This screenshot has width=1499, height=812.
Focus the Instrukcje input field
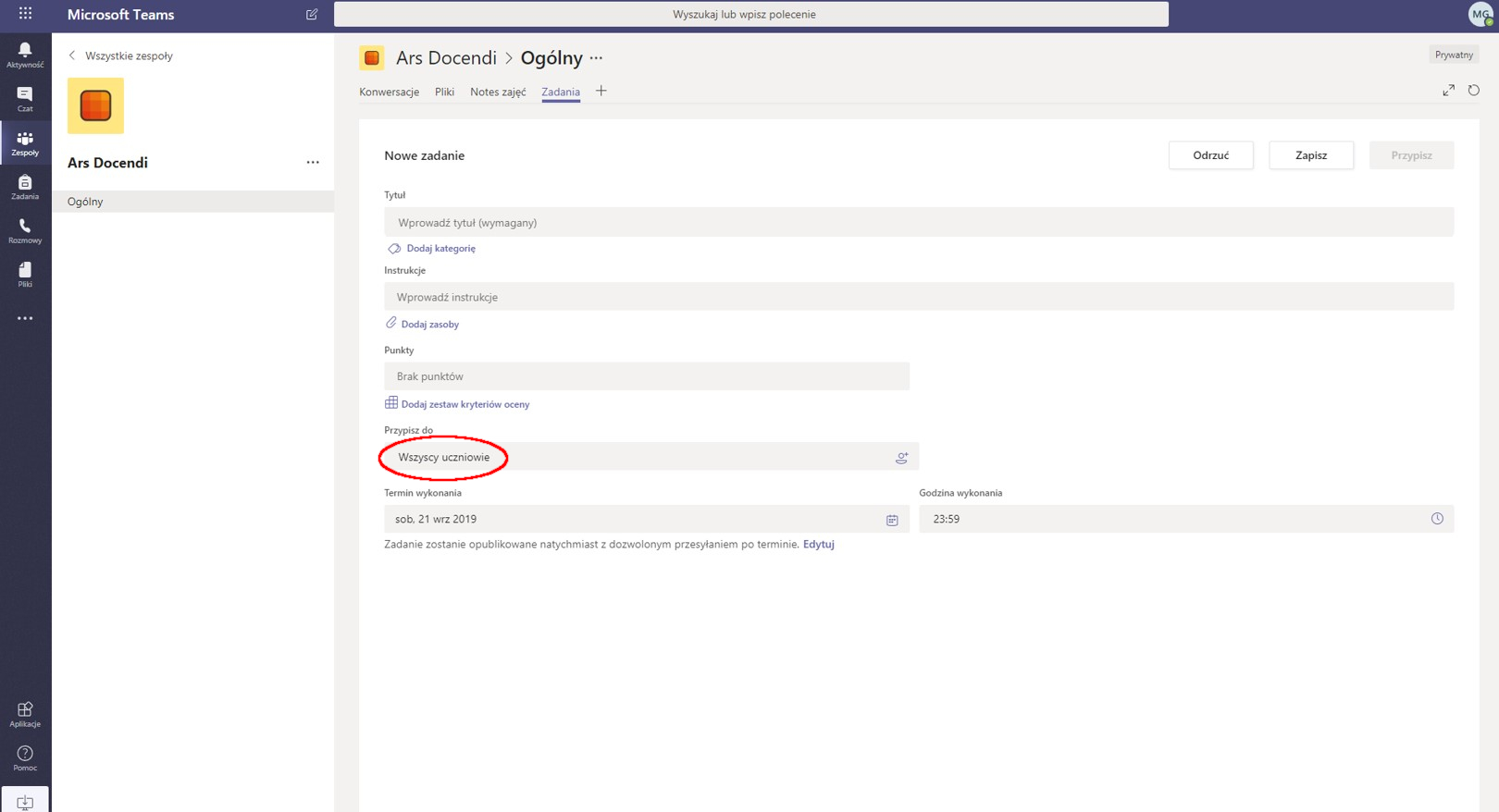[919, 297]
